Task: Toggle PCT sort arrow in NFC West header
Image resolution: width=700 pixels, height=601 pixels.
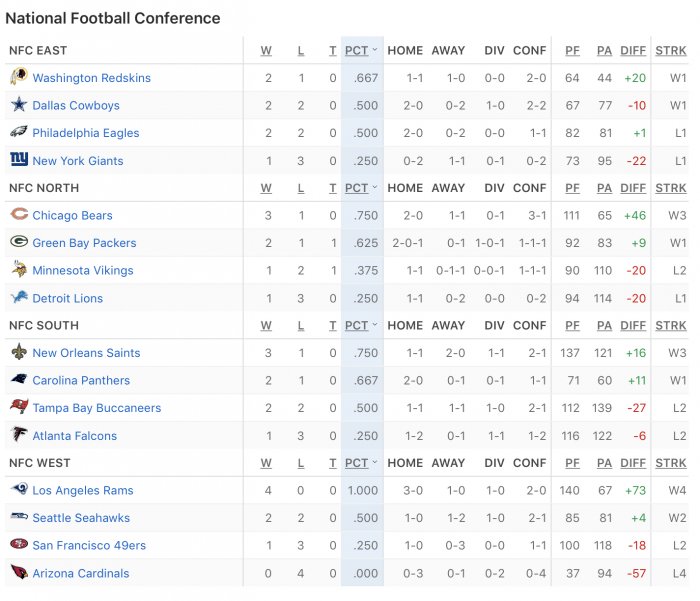Action: click(375, 462)
